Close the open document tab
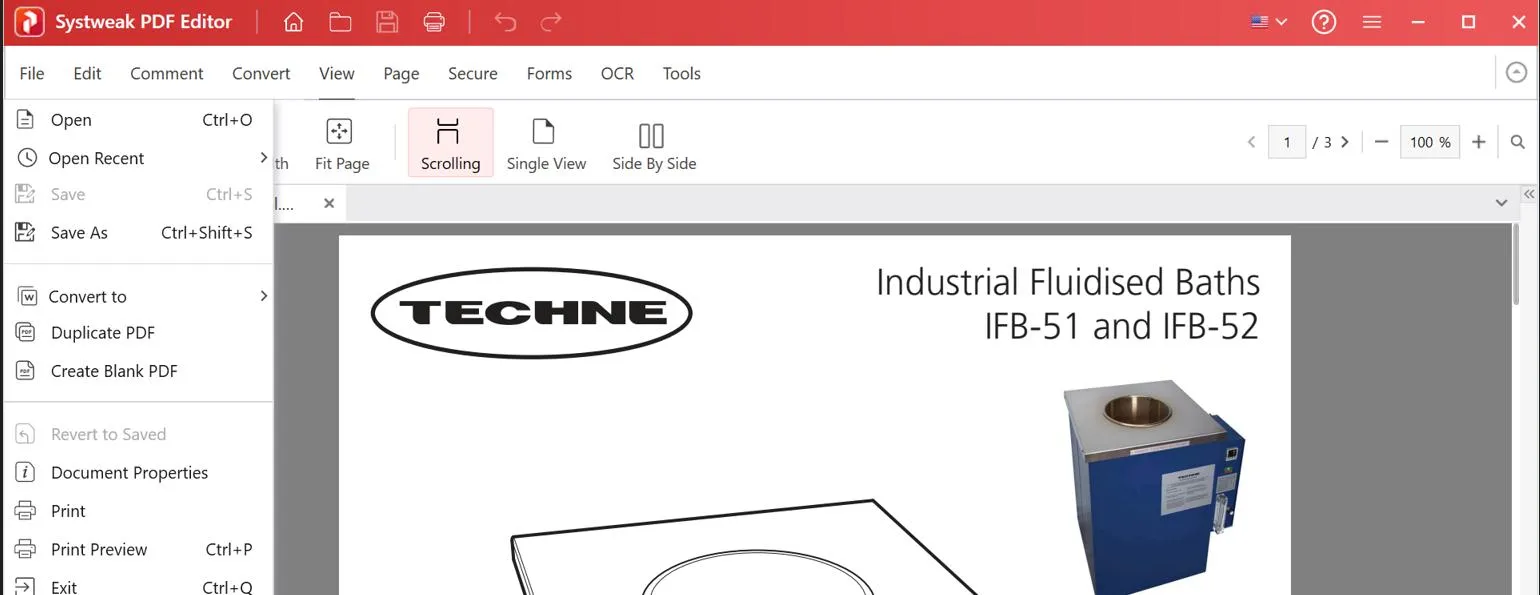Image resolution: width=1540 pixels, height=595 pixels. pyautogui.click(x=329, y=204)
